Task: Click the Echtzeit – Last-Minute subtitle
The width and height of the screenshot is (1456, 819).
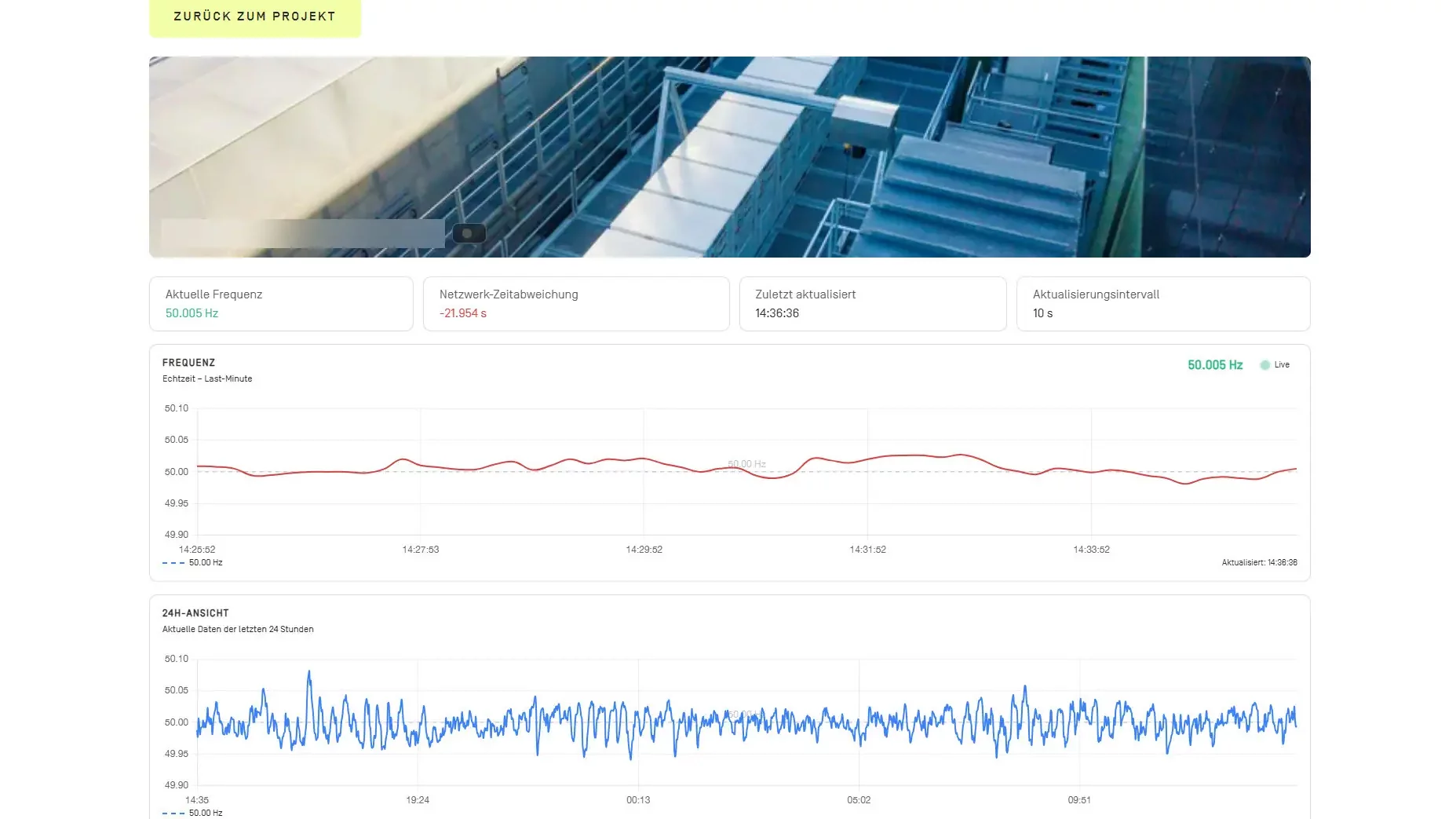Action: [x=207, y=379]
